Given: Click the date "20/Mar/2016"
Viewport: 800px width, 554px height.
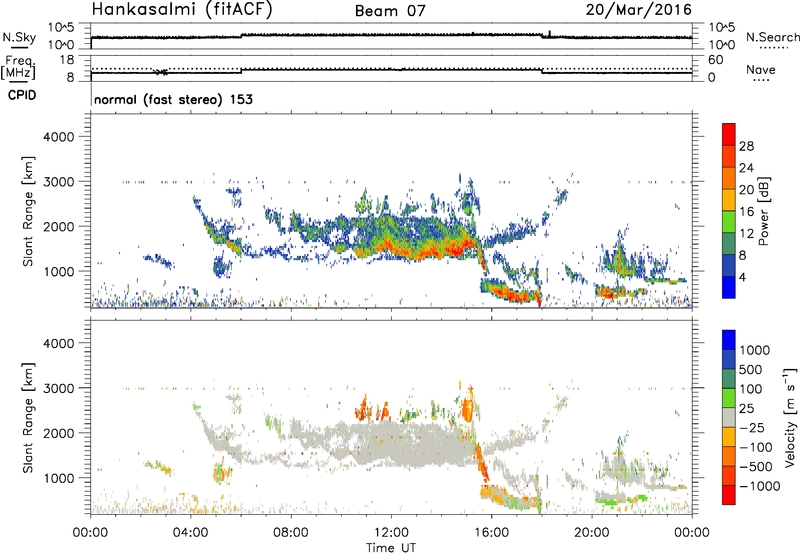Looking at the screenshot, I should pos(638,9).
